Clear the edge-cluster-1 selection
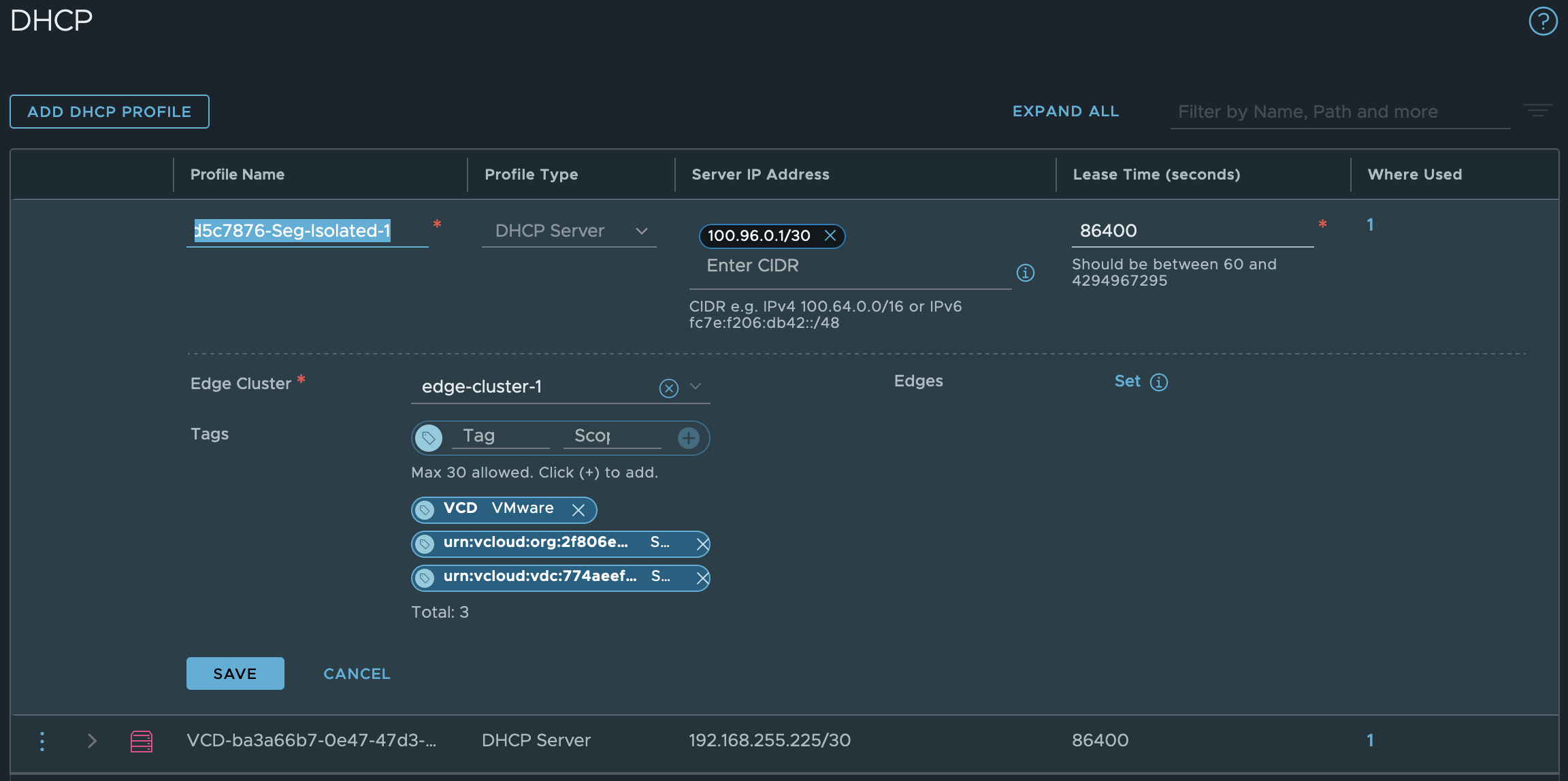Image resolution: width=1568 pixels, height=781 pixels. point(669,388)
